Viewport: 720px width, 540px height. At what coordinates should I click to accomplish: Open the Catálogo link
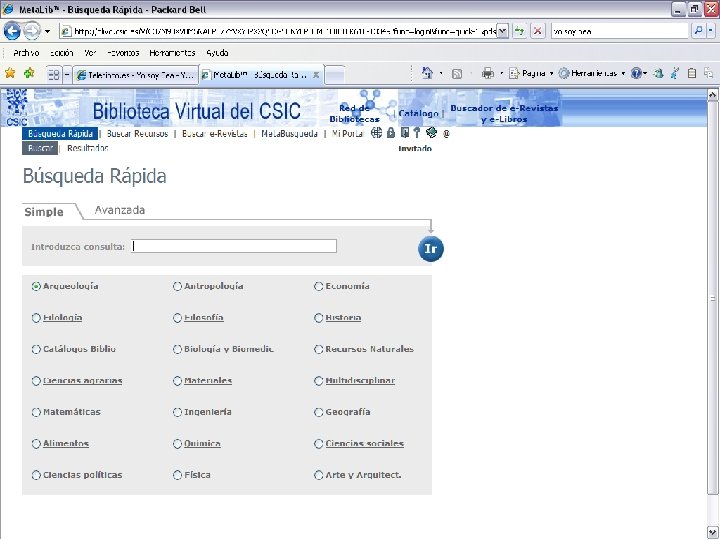pos(418,113)
